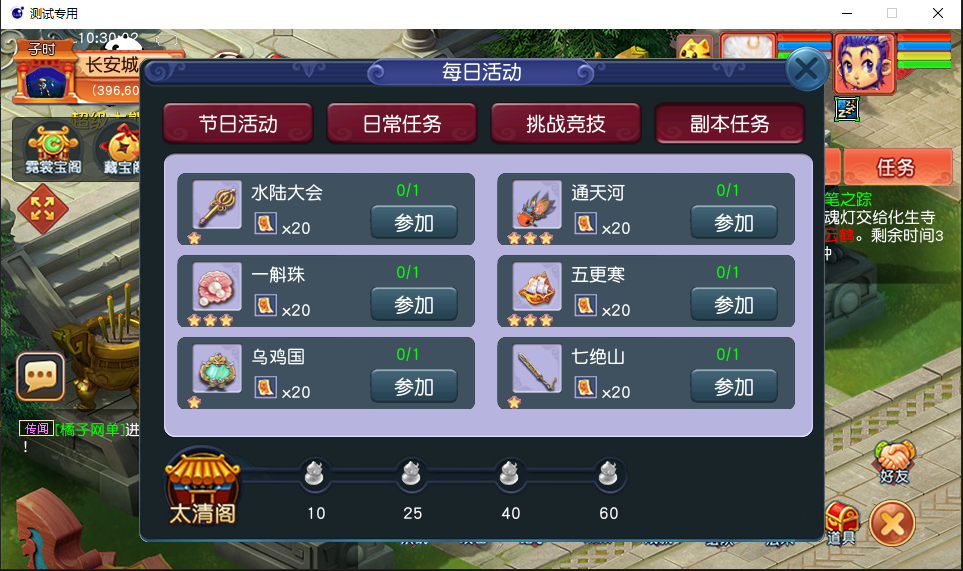Click the 水陆大会 golden staff icon
The width and height of the screenshot is (963, 571).
[217, 204]
